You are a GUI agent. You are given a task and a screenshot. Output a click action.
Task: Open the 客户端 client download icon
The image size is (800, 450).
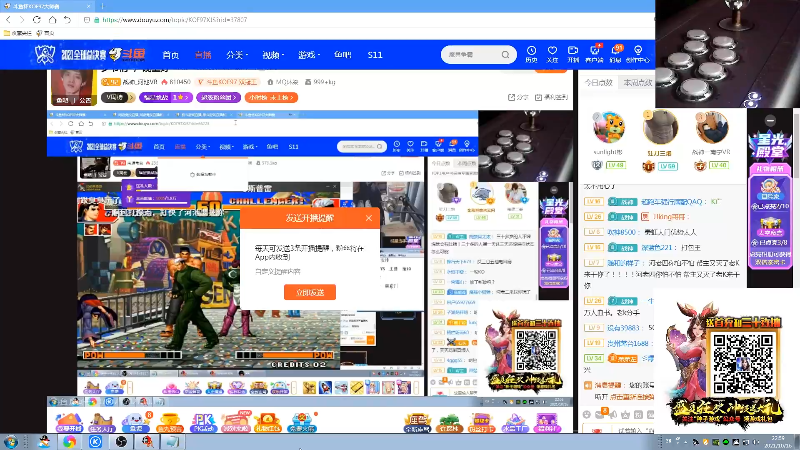594,54
